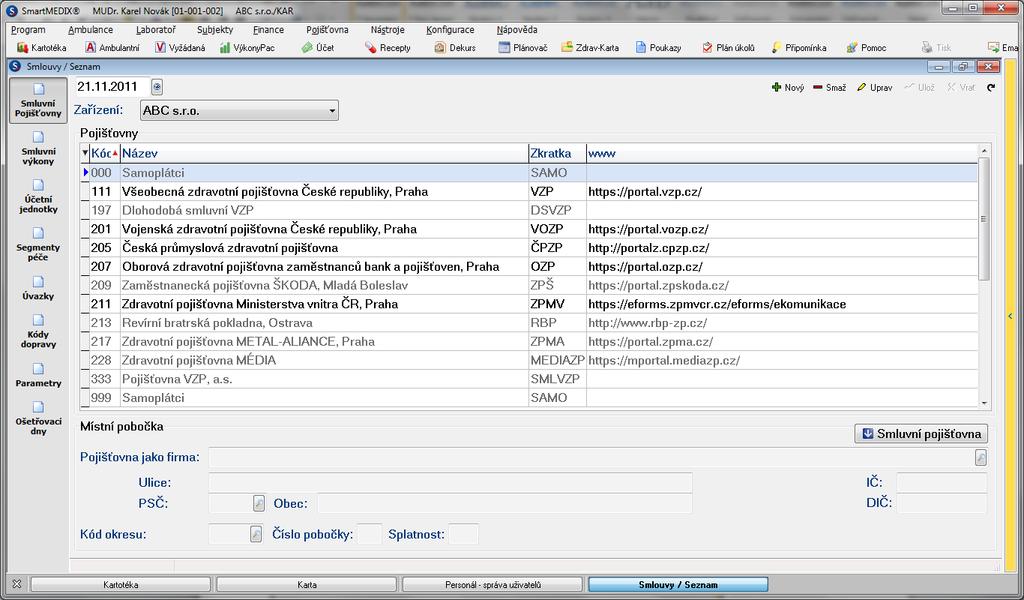Close tabs with the X icon at bottom left

[x=17, y=584]
